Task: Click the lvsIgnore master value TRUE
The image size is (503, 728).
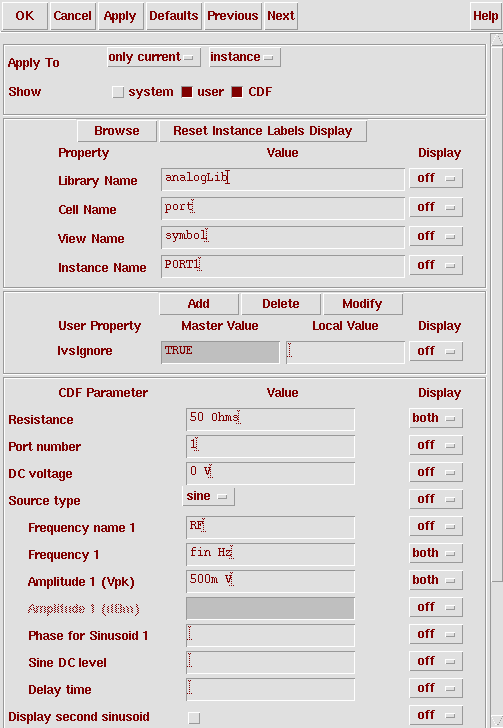Action: pos(220,352)
